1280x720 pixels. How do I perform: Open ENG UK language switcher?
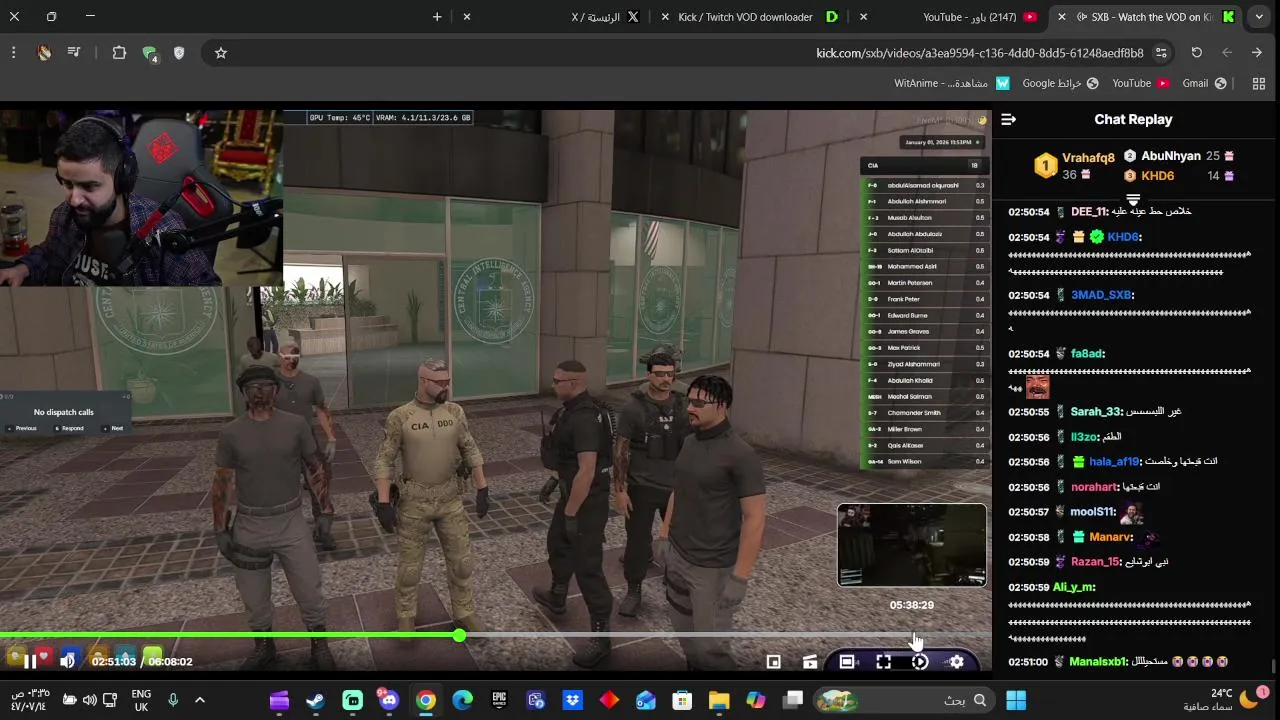click(x=141, y=700)
